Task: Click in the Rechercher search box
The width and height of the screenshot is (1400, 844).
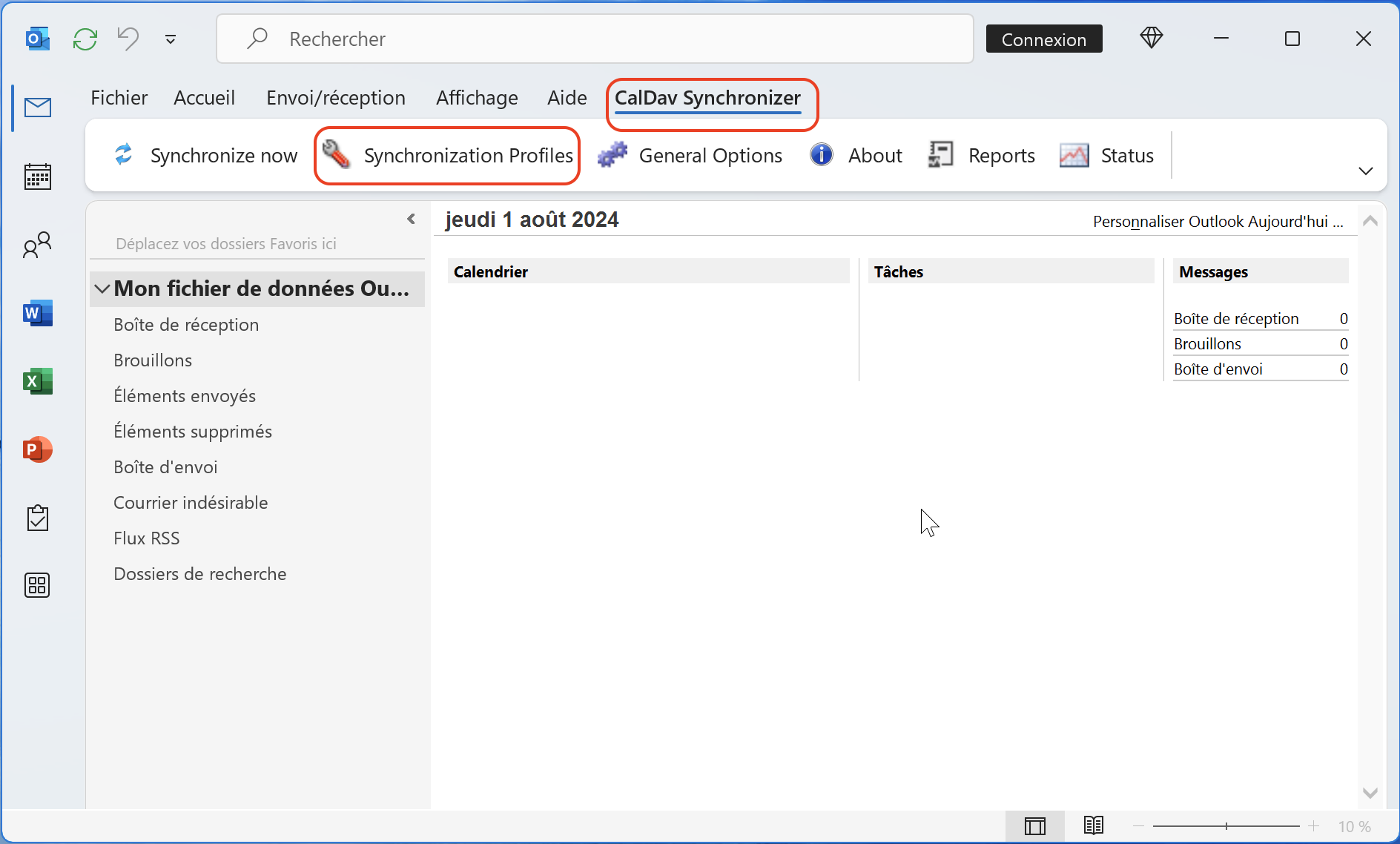Action: click(x=595, y=39)
